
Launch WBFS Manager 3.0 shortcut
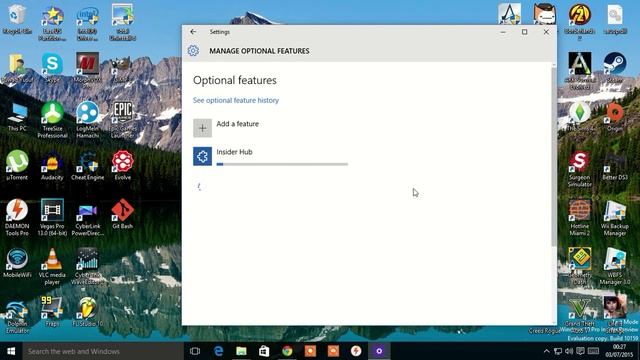click(x=615, y=266)
